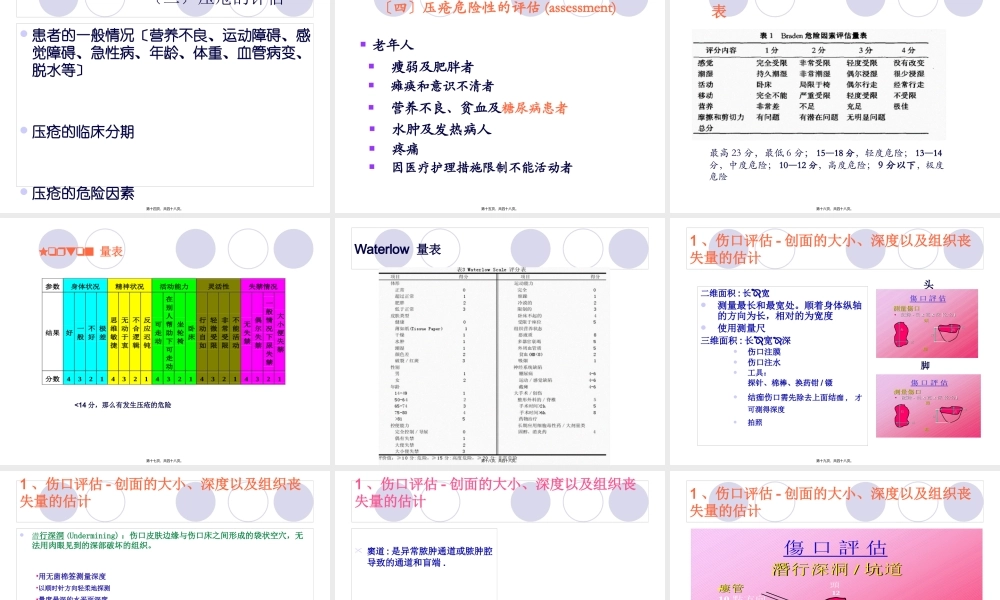Click the 压疮的临床分期 bullet
Screen dimensions: 1000x600
tap(83, 132)
